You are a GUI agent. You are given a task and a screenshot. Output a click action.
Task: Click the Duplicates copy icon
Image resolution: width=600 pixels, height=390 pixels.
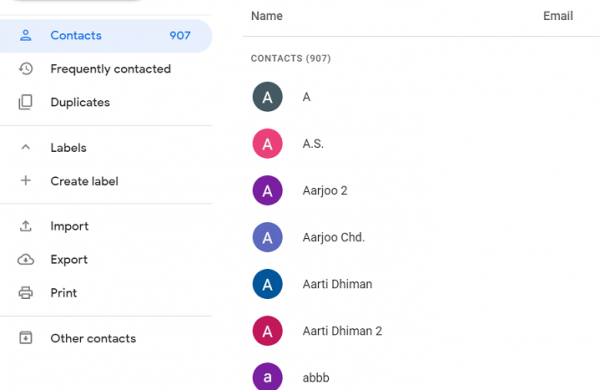tap(26, 102)
